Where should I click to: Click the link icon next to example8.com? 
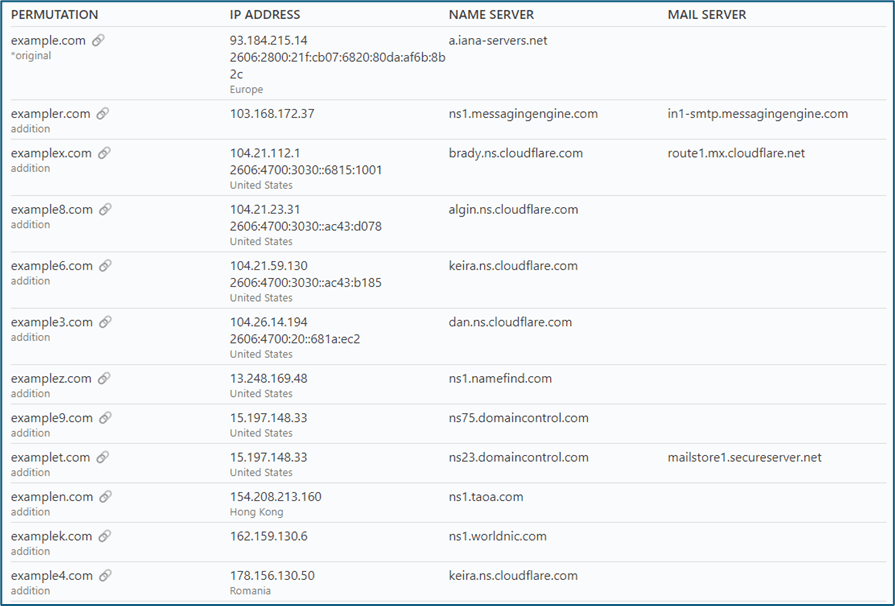point(105,210)
